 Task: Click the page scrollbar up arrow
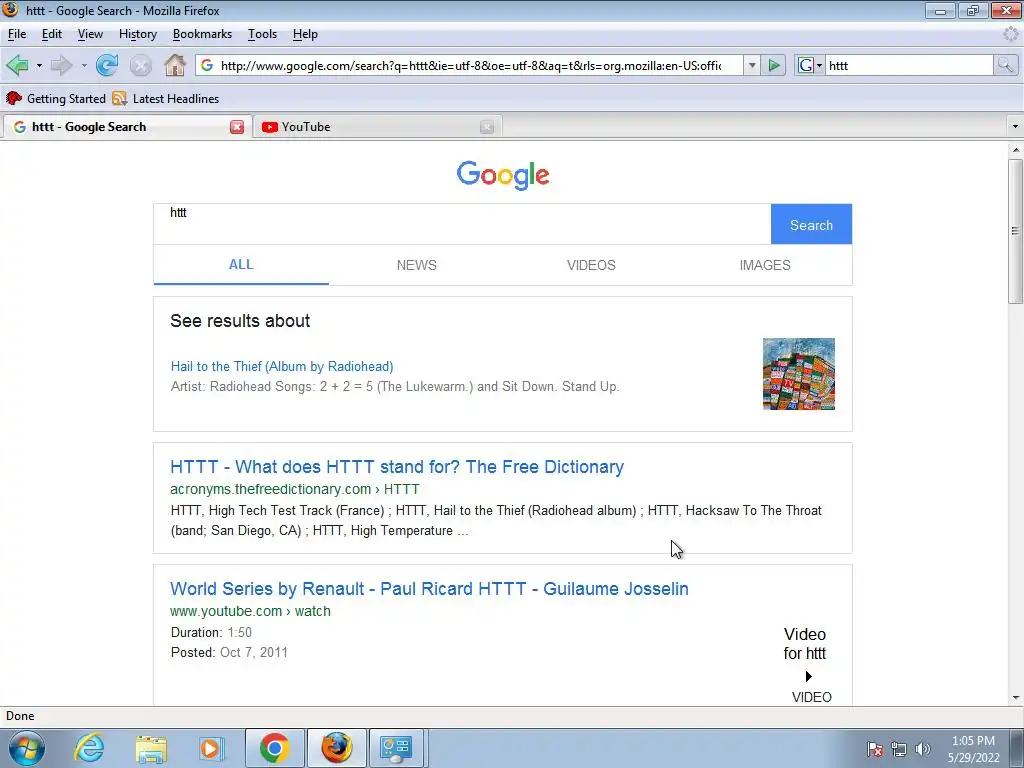click(x=1016, y=150)
